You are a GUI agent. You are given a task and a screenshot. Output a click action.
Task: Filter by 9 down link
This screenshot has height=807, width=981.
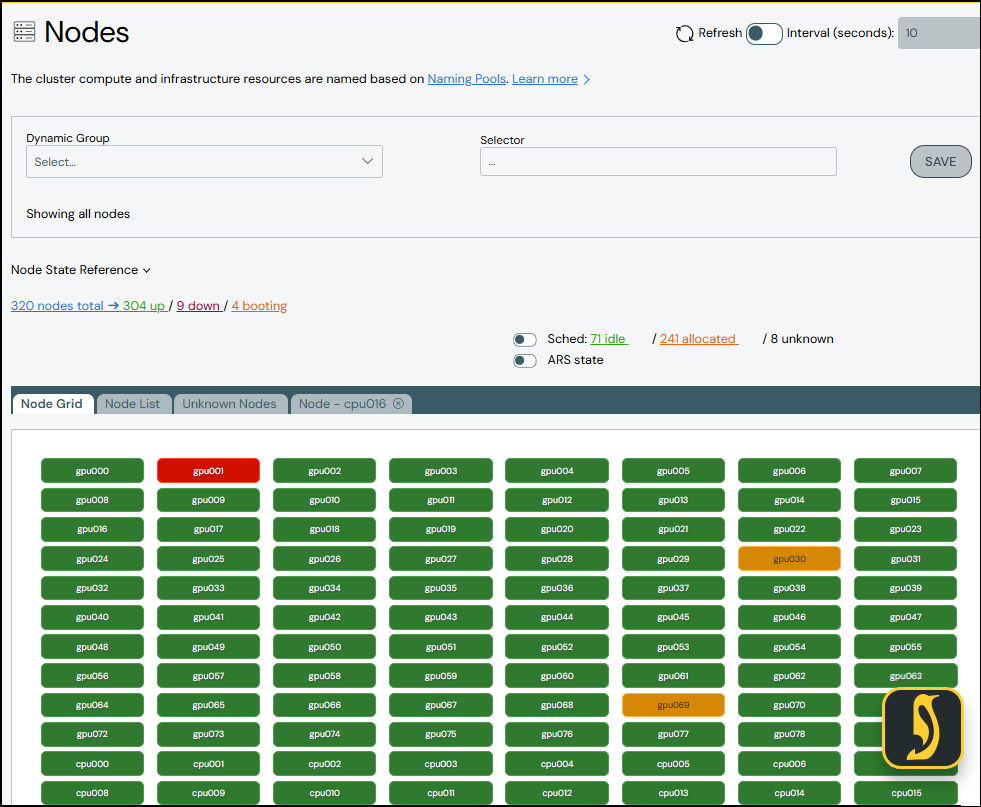coord(198,306)
